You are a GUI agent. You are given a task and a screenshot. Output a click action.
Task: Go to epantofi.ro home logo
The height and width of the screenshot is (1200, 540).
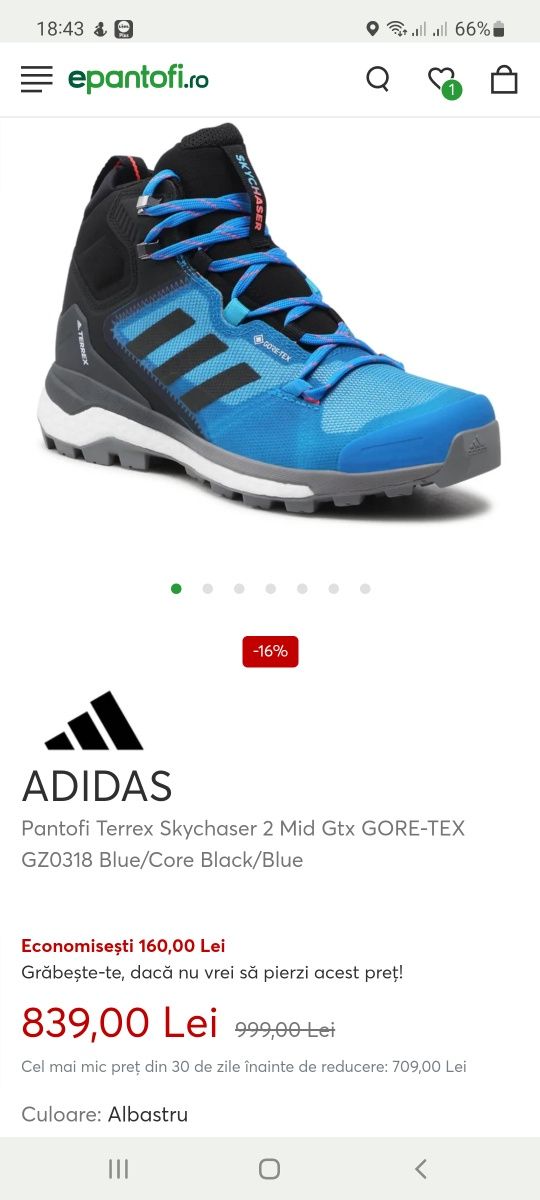tap(138, 79)
